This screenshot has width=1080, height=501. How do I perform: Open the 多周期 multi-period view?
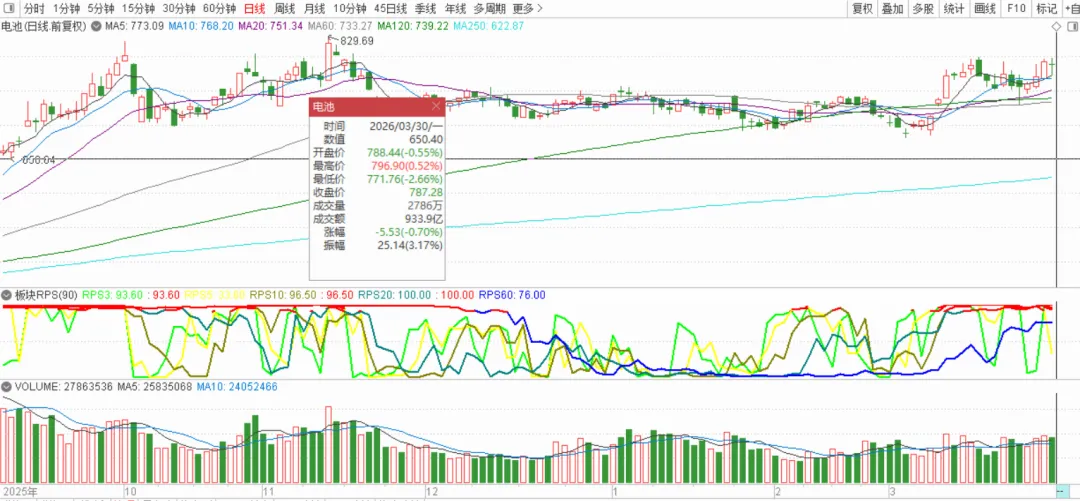[x=490, y=9]
